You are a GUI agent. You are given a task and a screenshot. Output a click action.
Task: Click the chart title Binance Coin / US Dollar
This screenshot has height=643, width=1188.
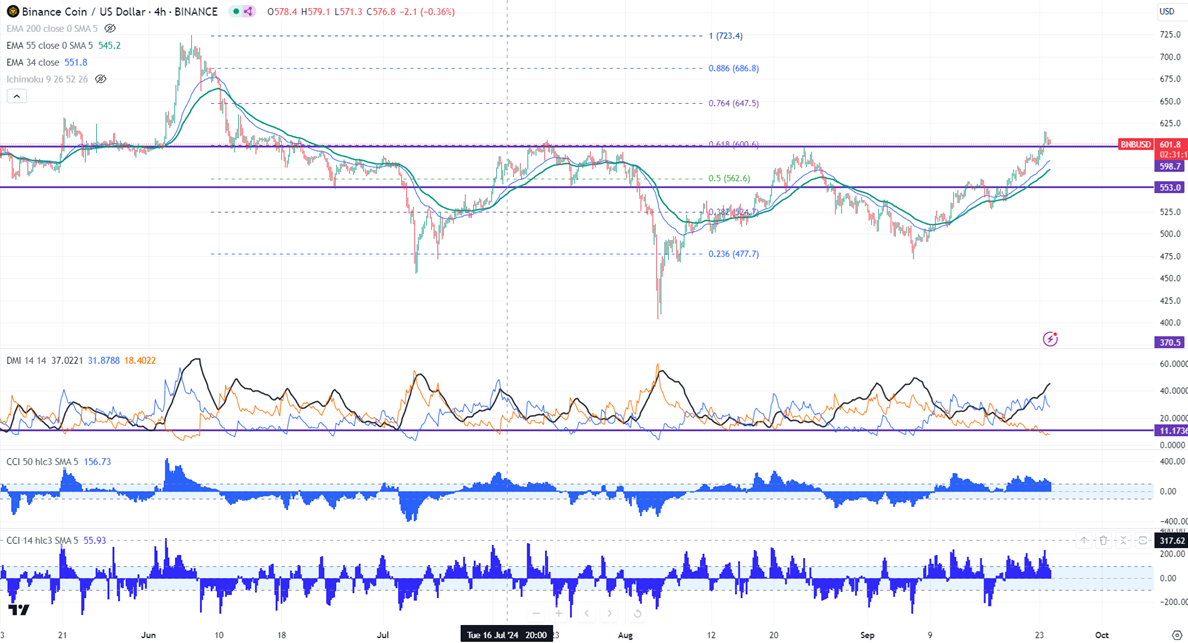[85, 11]
